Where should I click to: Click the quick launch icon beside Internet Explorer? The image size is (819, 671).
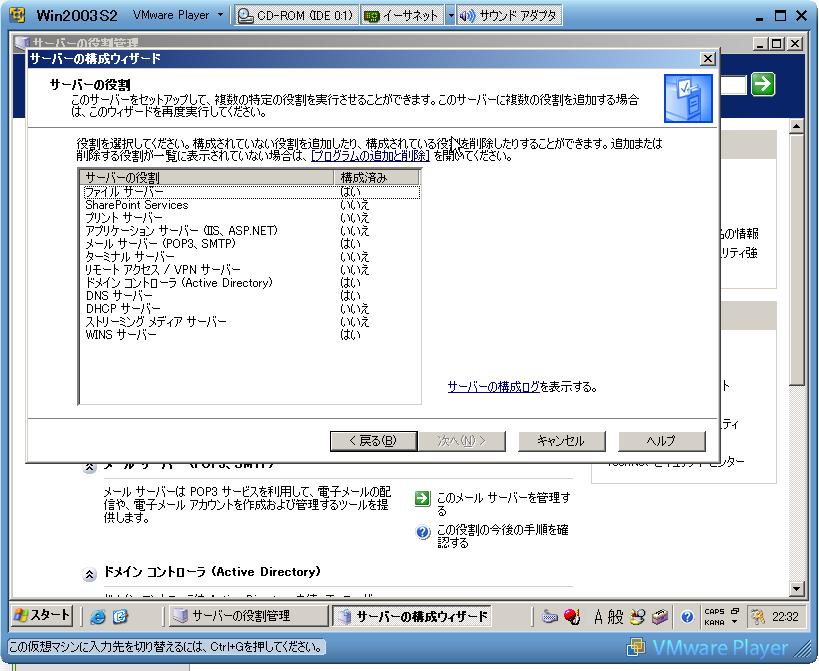(120, 617)
